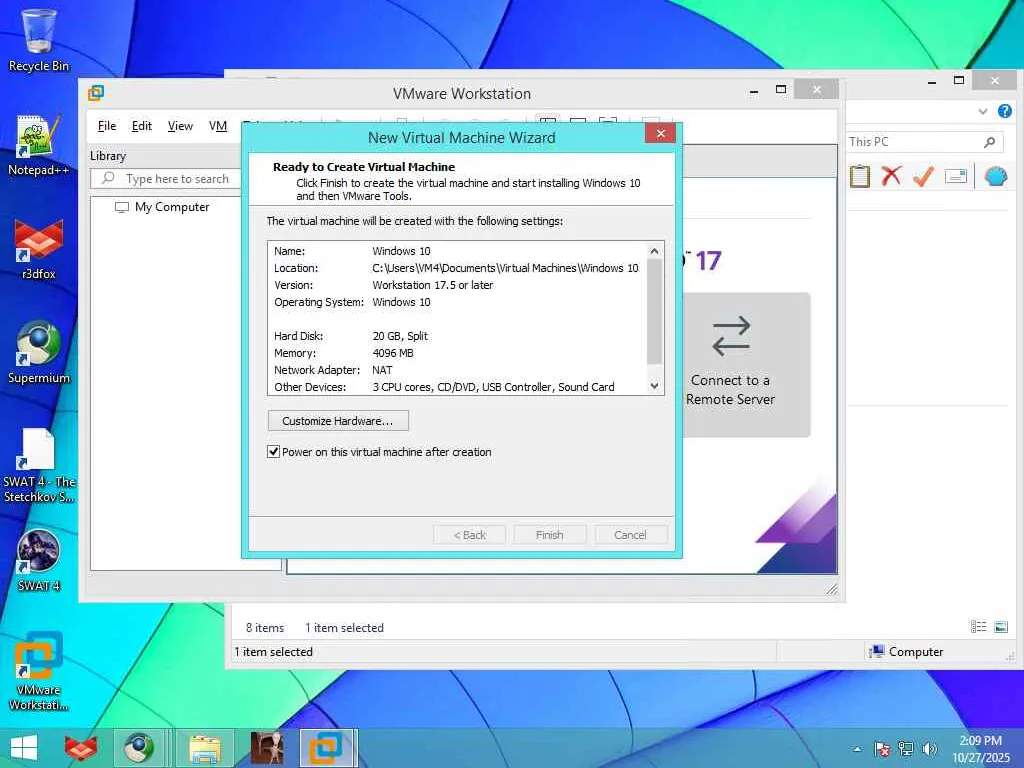The height and width of the screenshot is (768, 1024).
Task: Click the settings list scroll up arrow
Action: [x=654, y=251]
